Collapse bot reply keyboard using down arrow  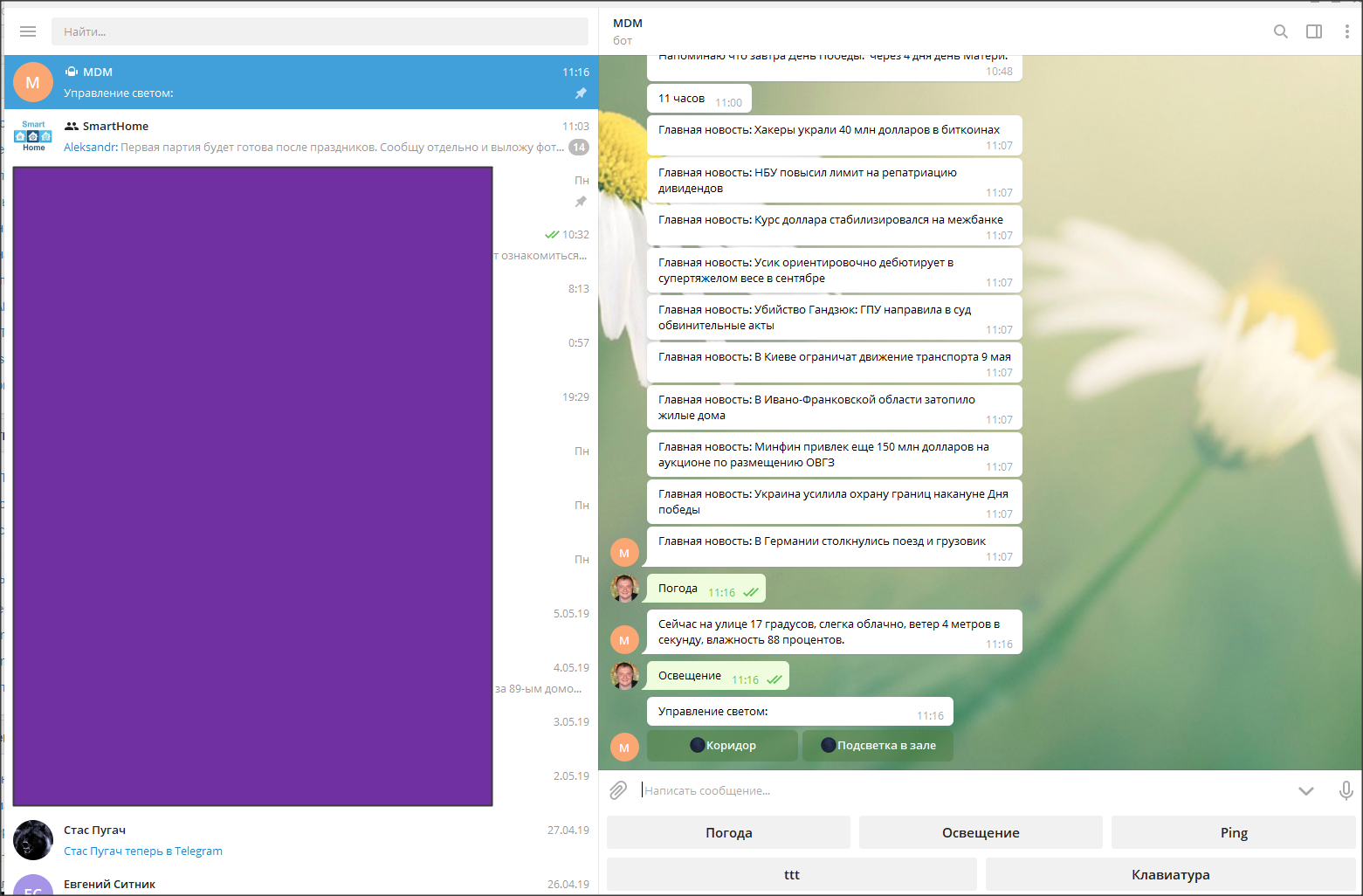pos(1306,789)
